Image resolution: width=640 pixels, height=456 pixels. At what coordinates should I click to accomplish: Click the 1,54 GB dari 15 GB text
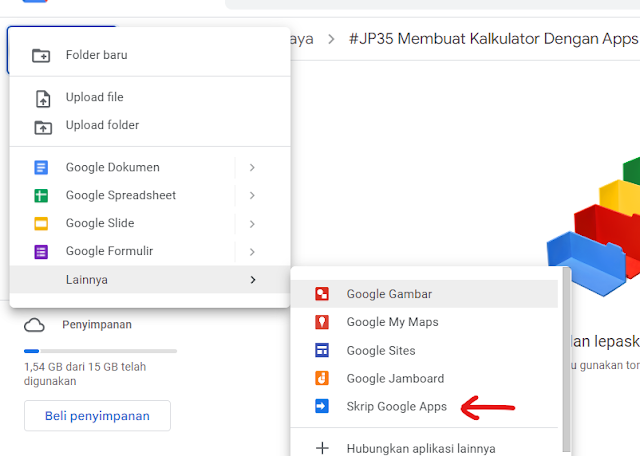point(85,374)
